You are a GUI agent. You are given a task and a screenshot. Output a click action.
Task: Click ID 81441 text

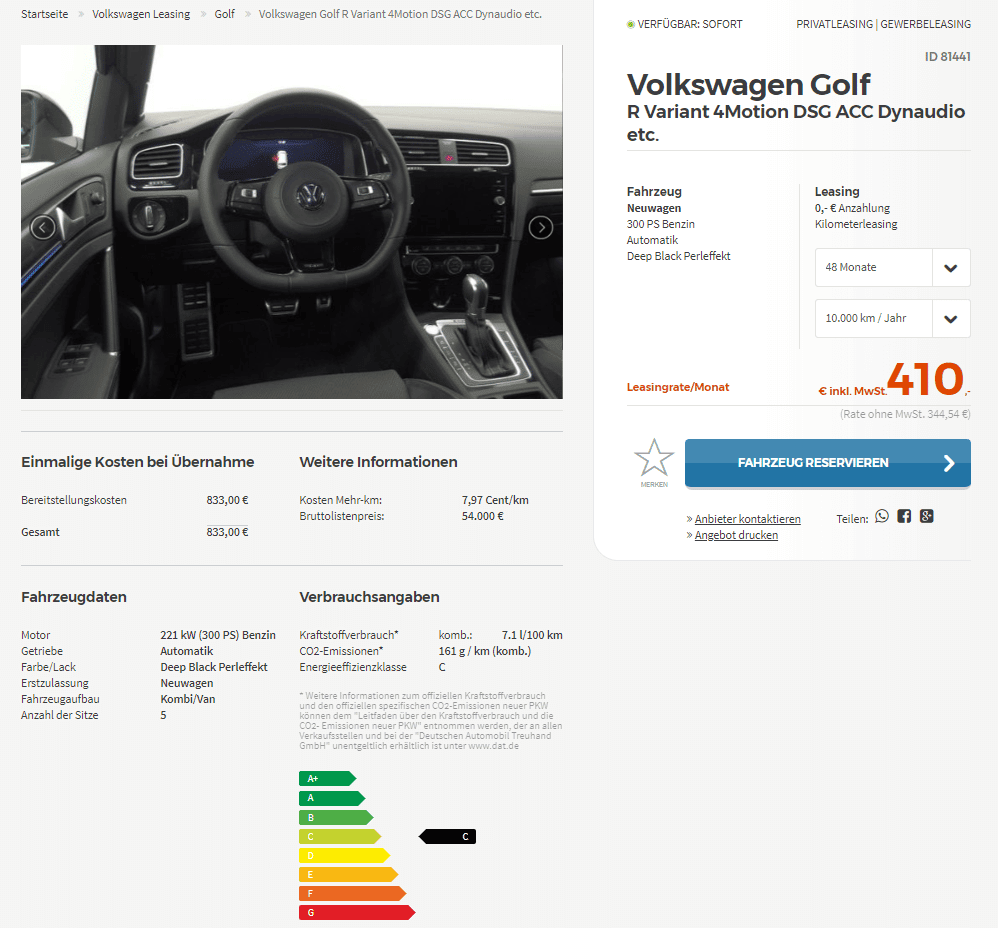coord(947,57)
